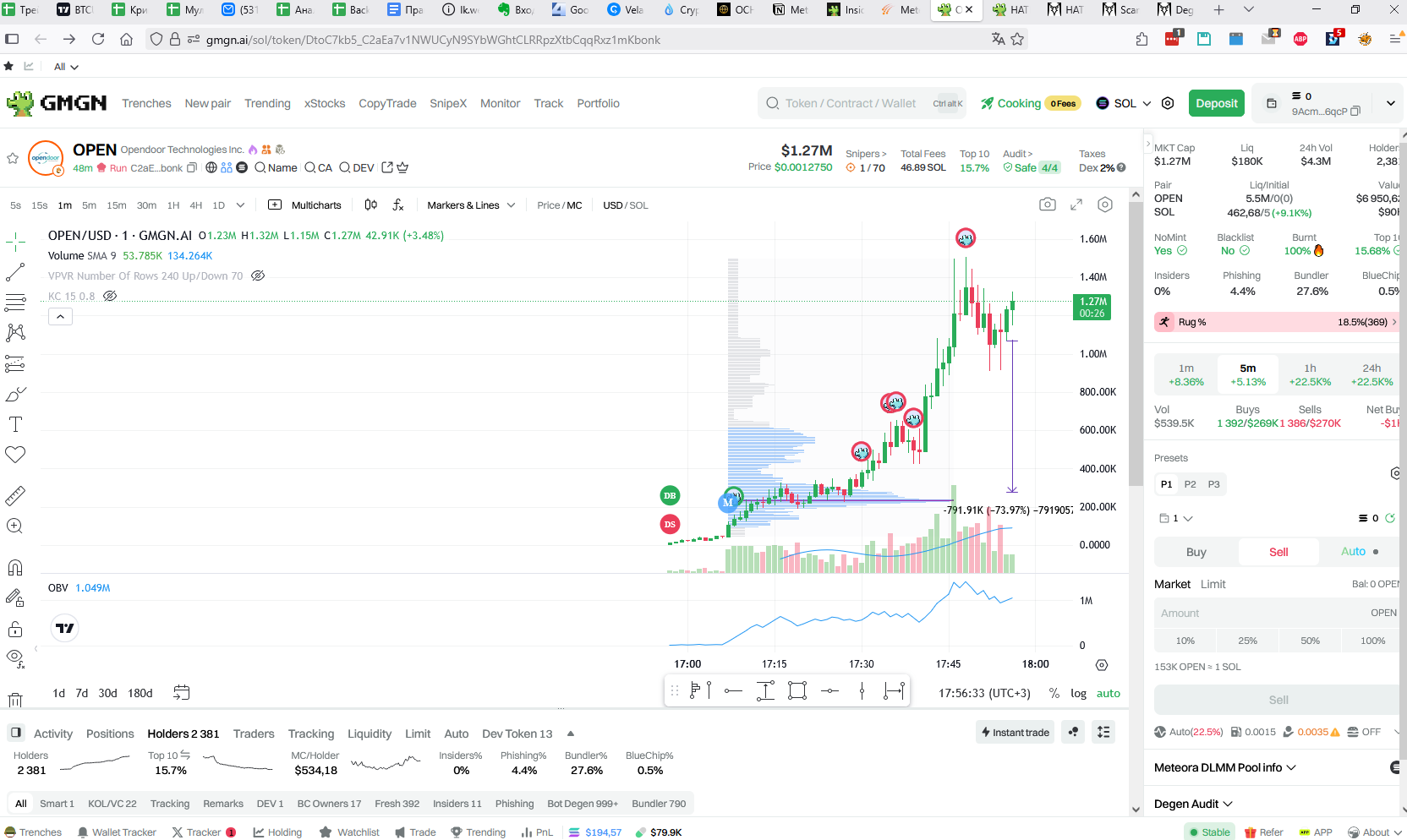Copy the token contract address
The image size is (1407, 840).
[x=192, y=168]
